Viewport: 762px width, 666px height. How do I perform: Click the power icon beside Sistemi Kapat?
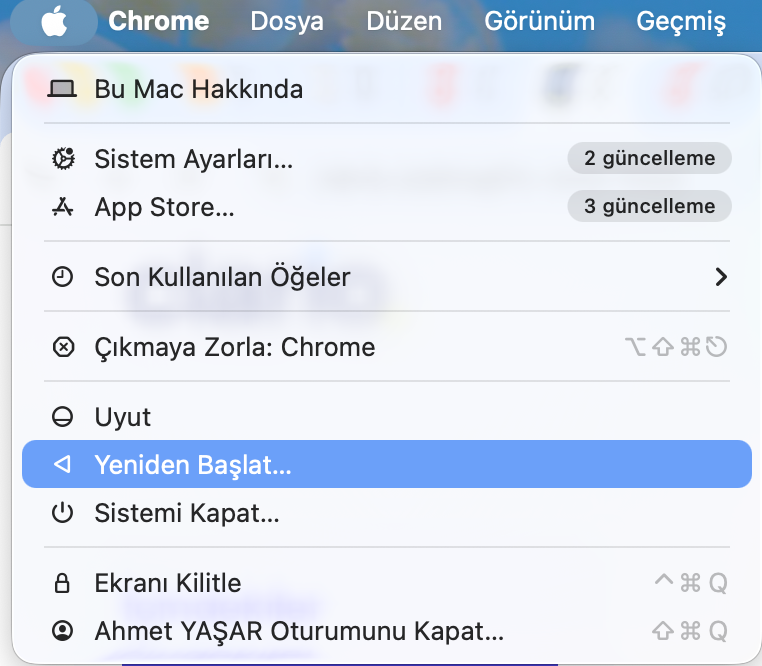click(x=63, y=513)
